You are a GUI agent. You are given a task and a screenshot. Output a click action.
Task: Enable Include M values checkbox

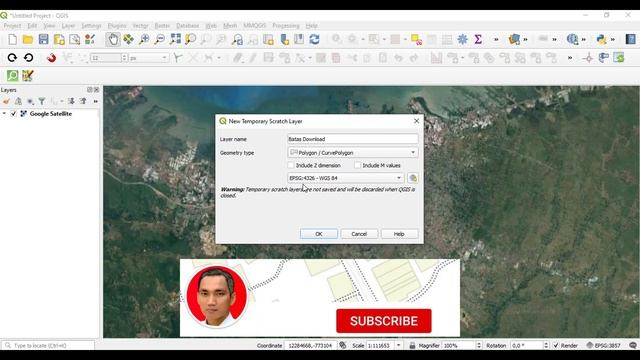[x=358, y=165]
